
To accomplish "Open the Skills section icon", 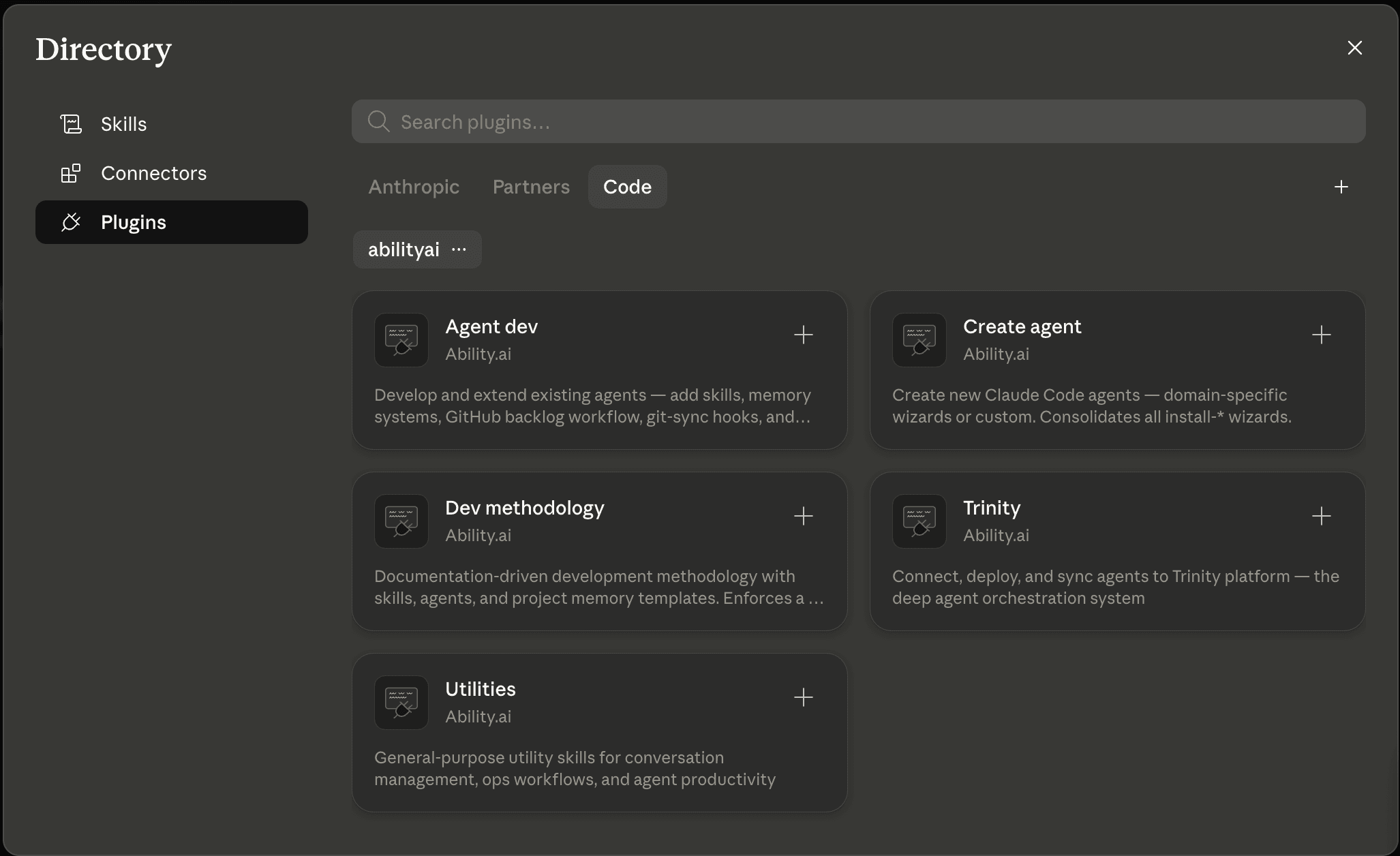I will (x=71, y=124).
